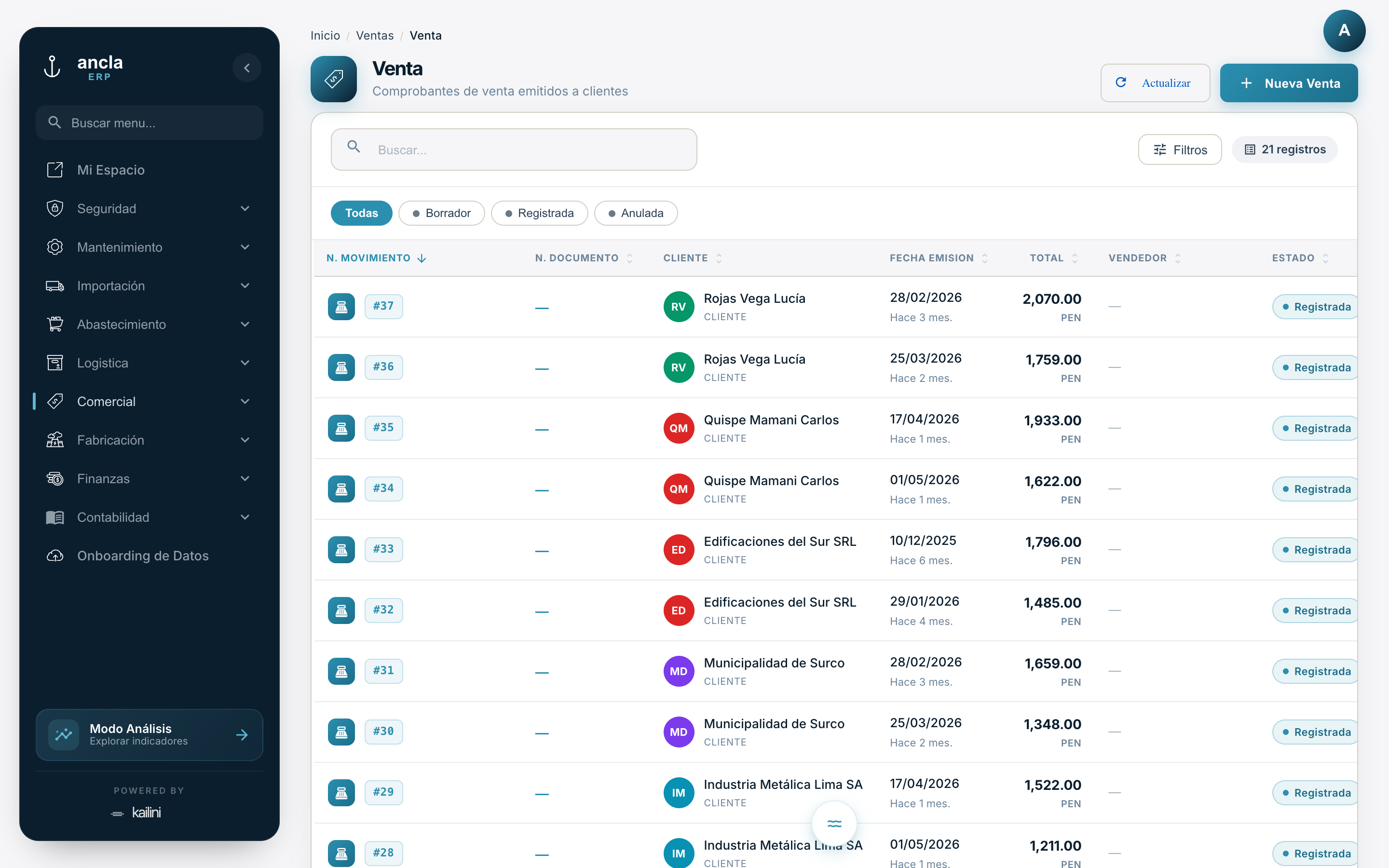Screen dimensions: 1389x868
Task: Expand the Finanzas menu chevron
Action: click(245, 478)
